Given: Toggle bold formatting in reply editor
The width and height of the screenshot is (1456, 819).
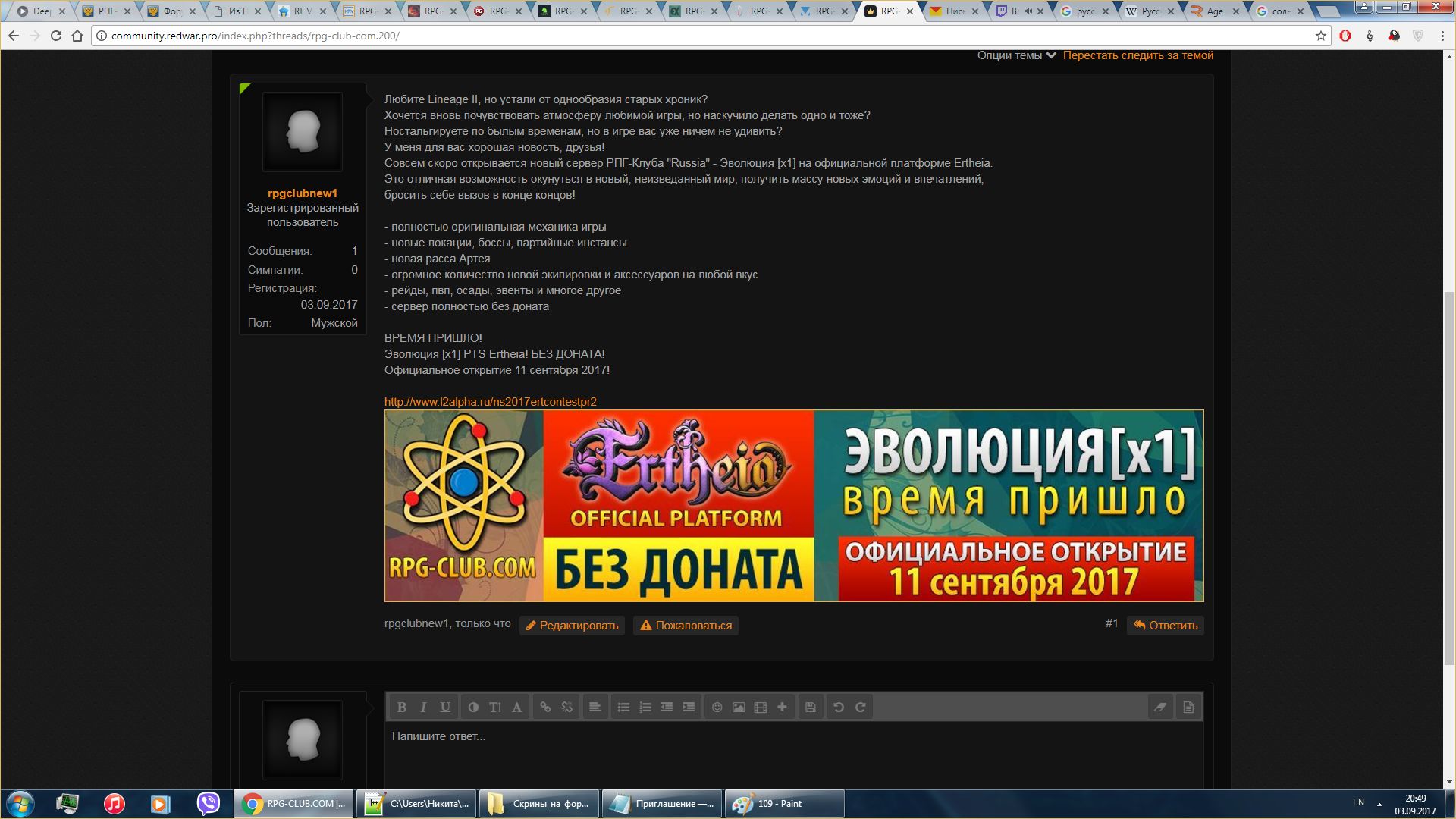Looking at the screenshot, I should click(x=402, y=707).
